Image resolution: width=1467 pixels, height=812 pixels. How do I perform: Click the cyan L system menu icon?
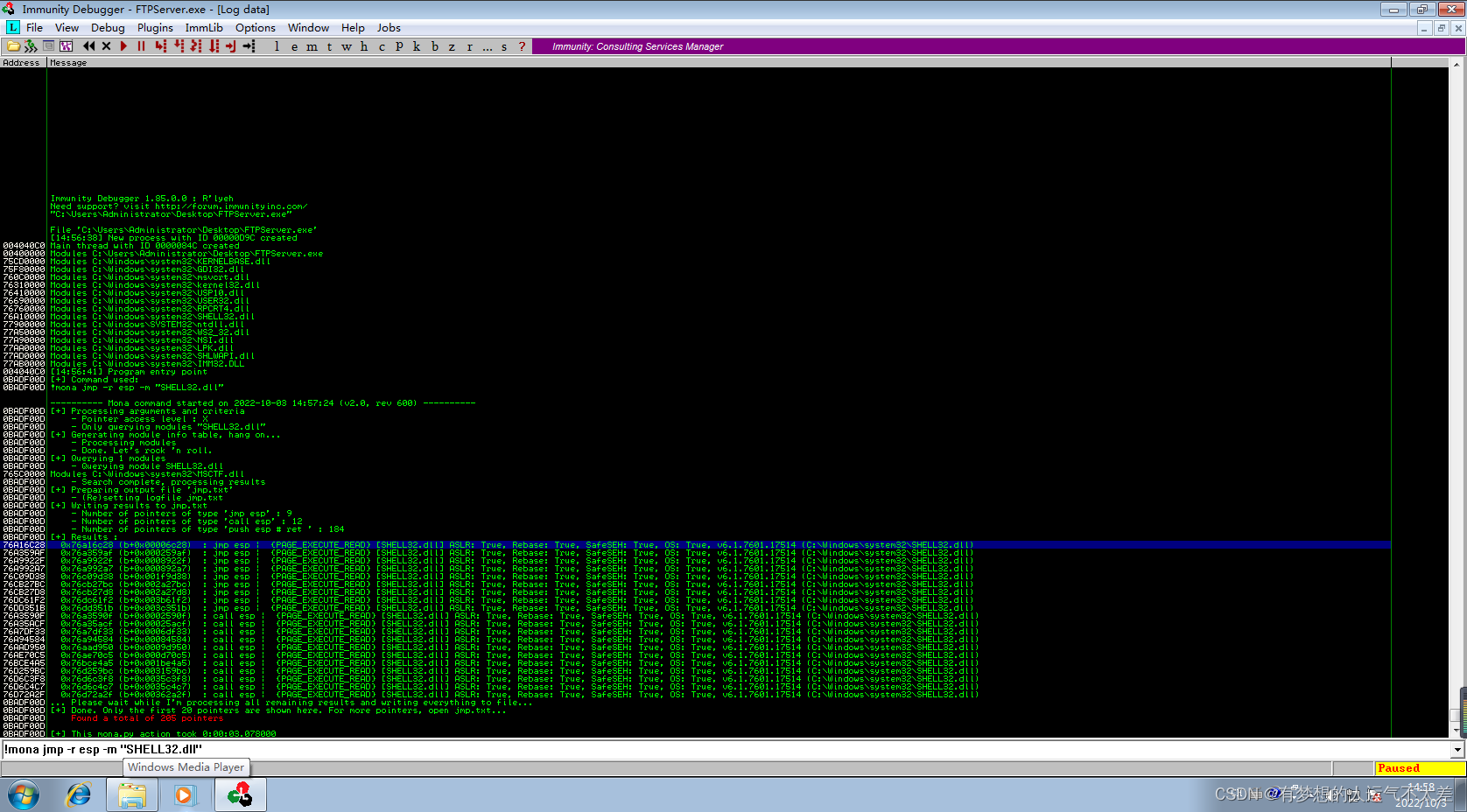[x=12, y=28]
